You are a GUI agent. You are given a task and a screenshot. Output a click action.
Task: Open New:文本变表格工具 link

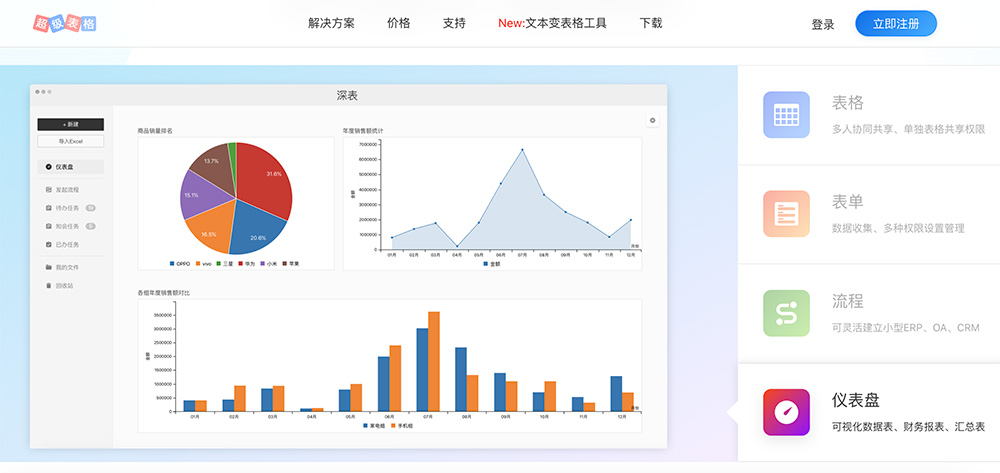(x=552, y=24)
